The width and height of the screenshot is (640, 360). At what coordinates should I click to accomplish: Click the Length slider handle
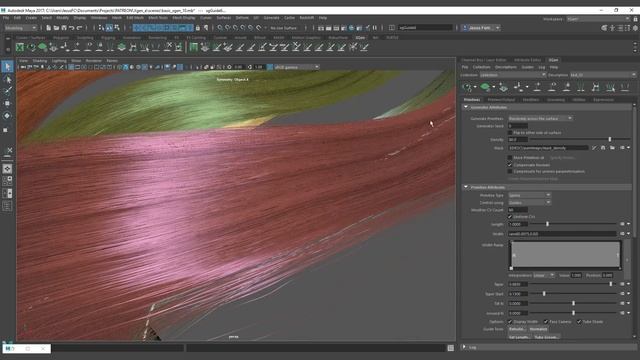point(547,224)
